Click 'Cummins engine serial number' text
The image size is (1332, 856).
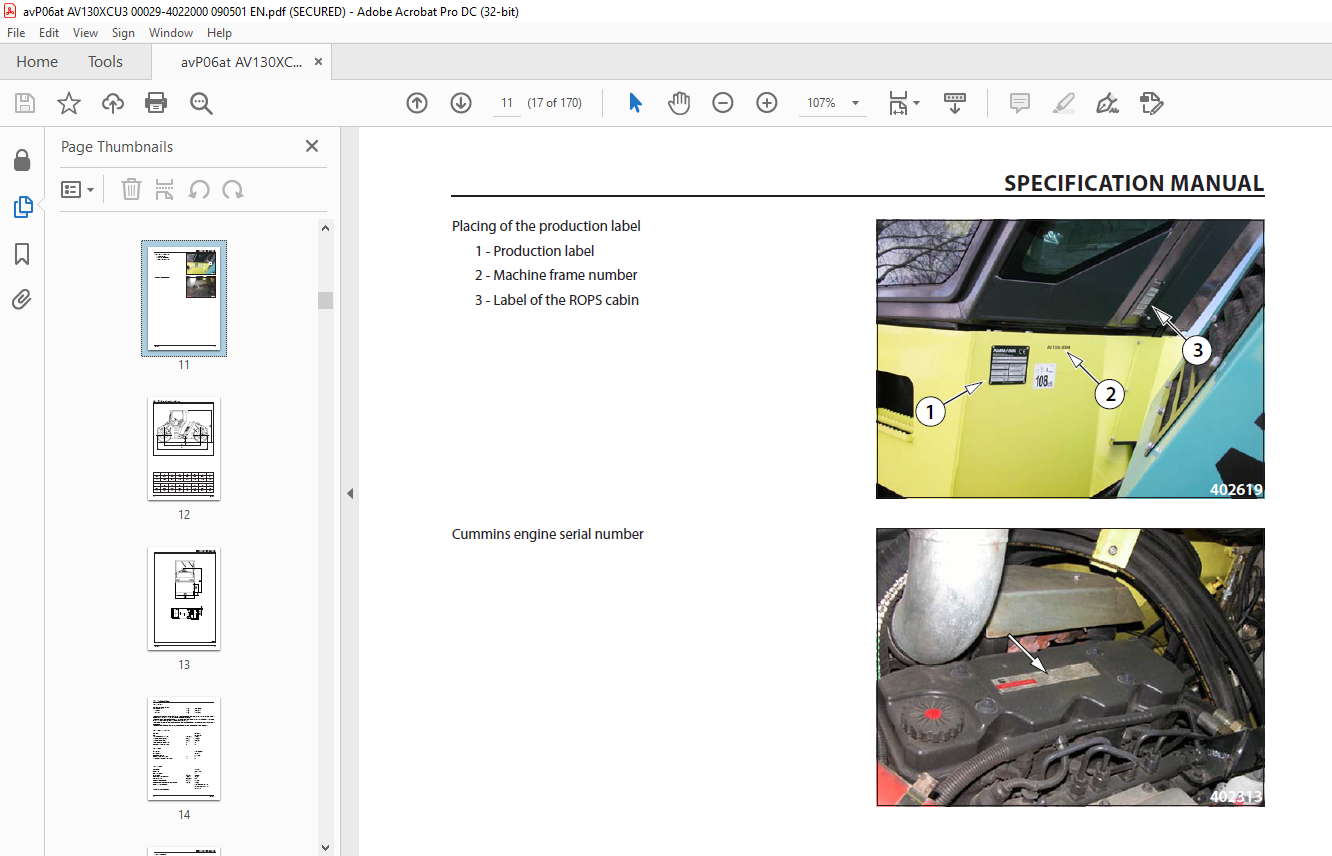(x=548, y=534)
